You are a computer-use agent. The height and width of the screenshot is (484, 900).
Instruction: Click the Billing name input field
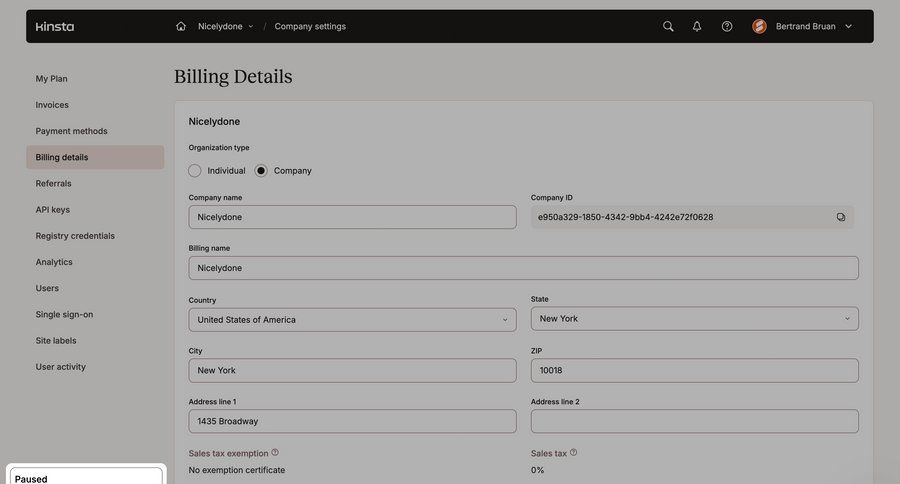click(523, 268)
